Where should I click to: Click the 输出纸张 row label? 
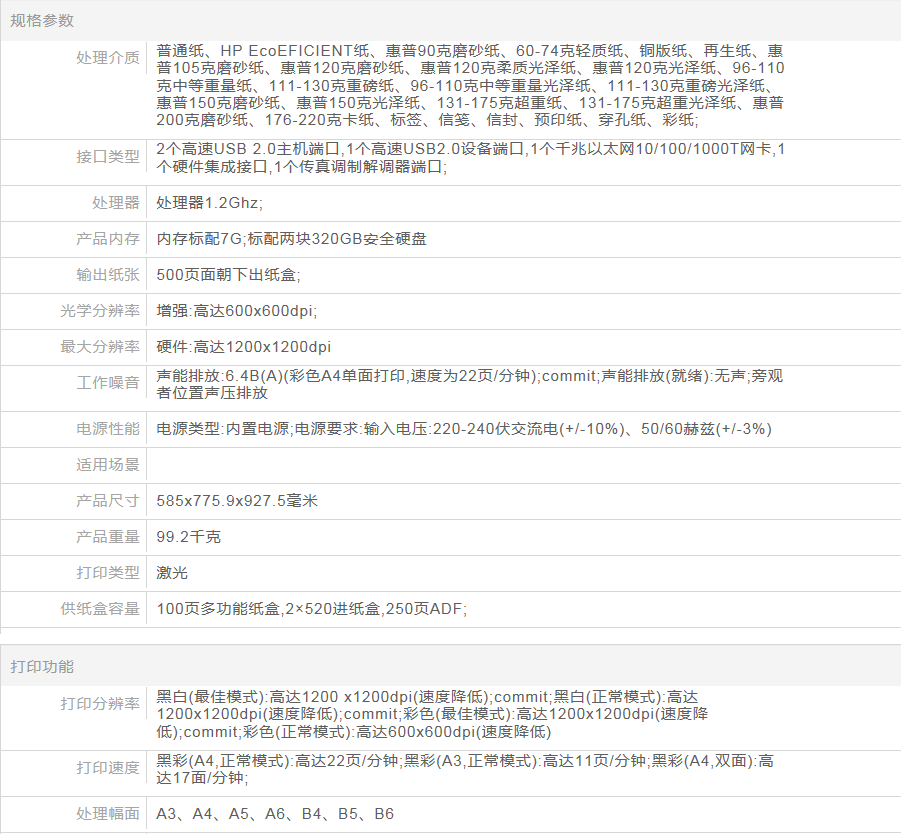[108, 275]
